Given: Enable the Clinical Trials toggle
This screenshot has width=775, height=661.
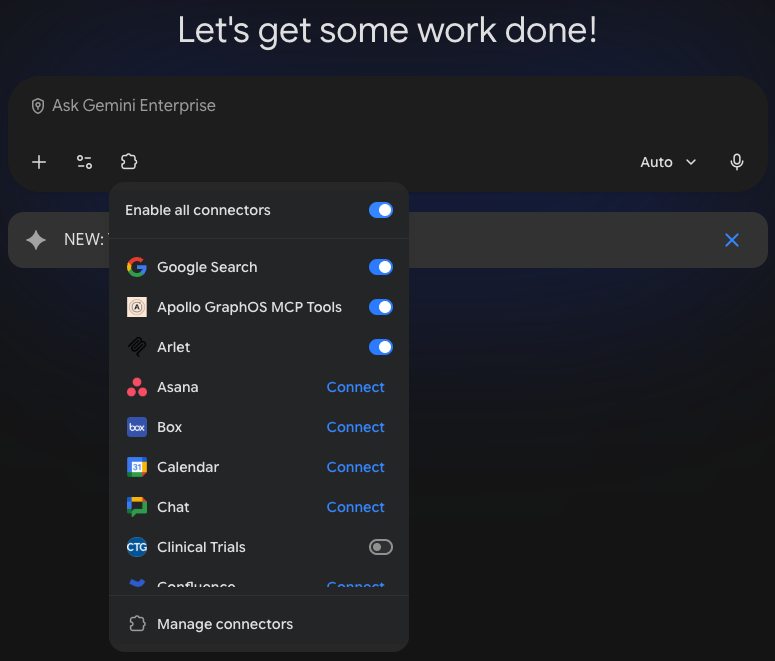Looking at the screenshot, I should 381,547.
